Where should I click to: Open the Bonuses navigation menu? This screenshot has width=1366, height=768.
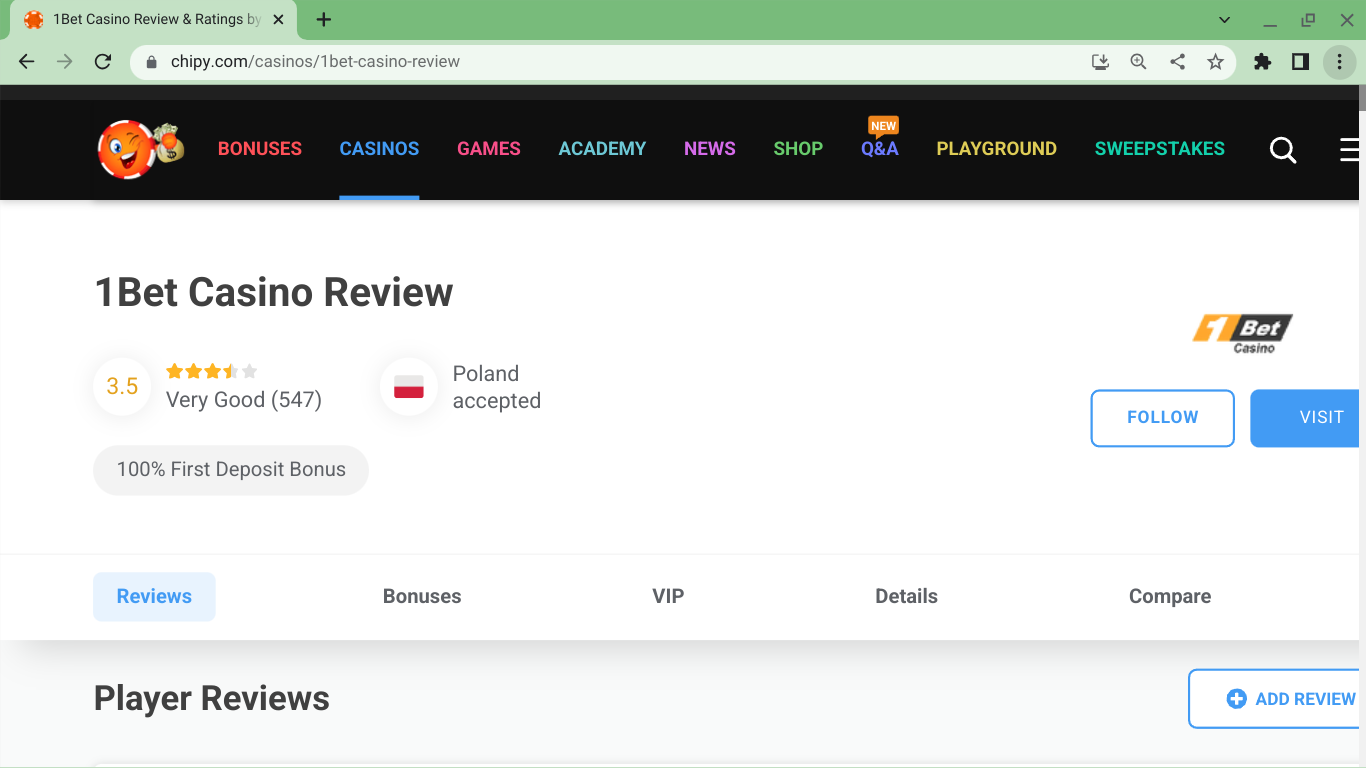(260, 149)
